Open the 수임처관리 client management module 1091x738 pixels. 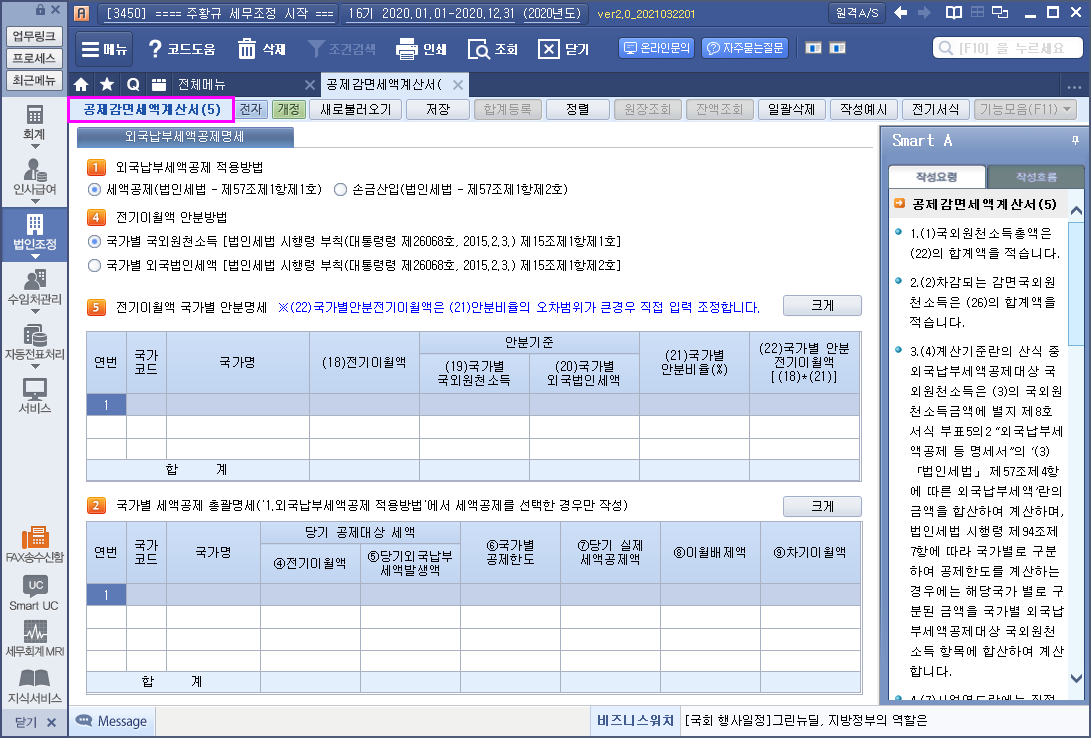click(x=34, y=287)
